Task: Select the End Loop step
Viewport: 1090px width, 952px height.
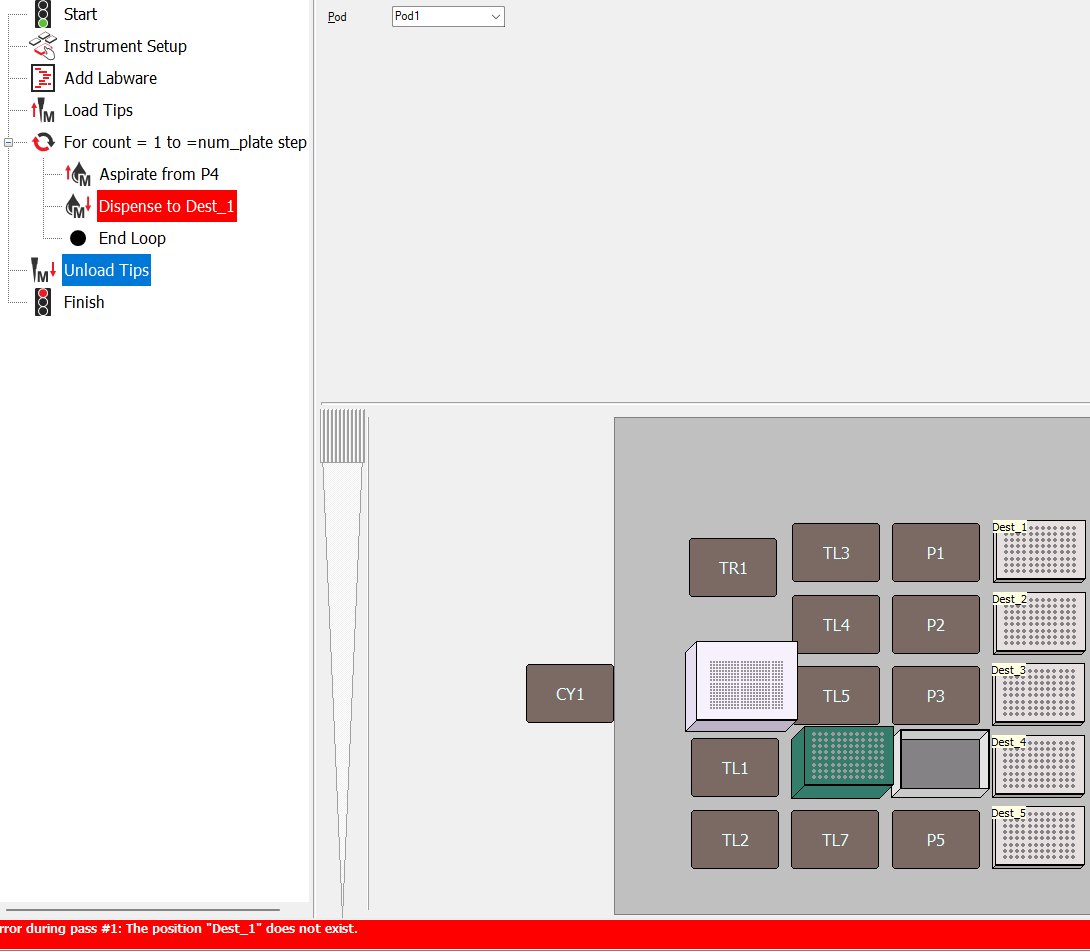Action: (x=132, y=238)
